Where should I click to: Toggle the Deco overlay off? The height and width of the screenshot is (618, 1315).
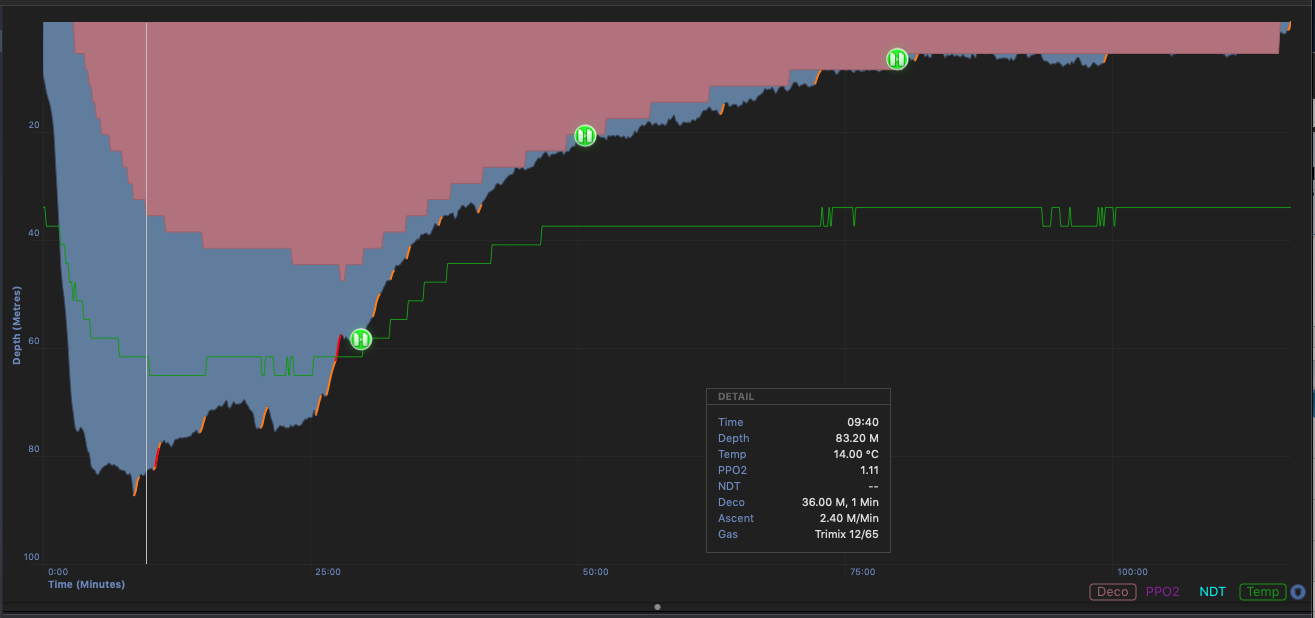click(x=1112, y=592)
